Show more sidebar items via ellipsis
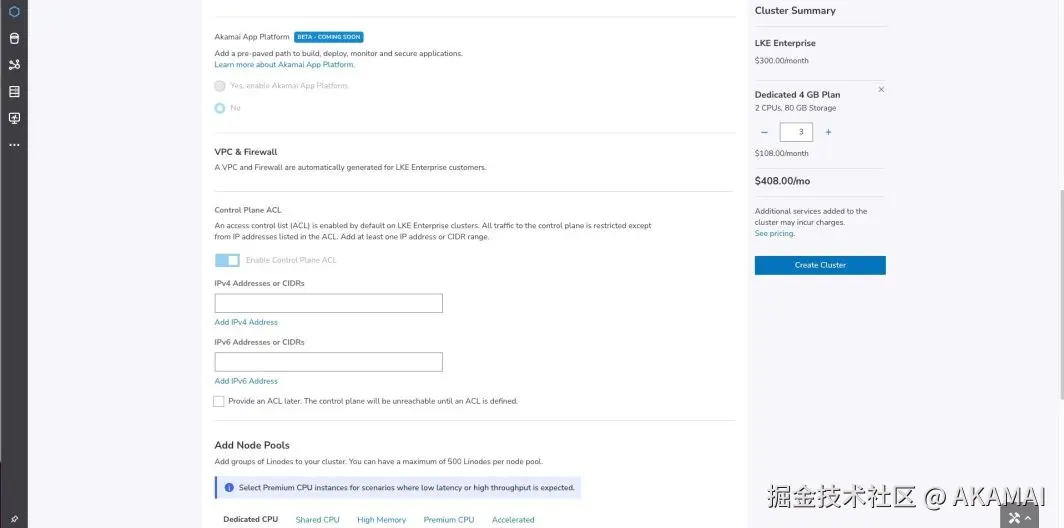1064x528 pixels. [14, 145]
